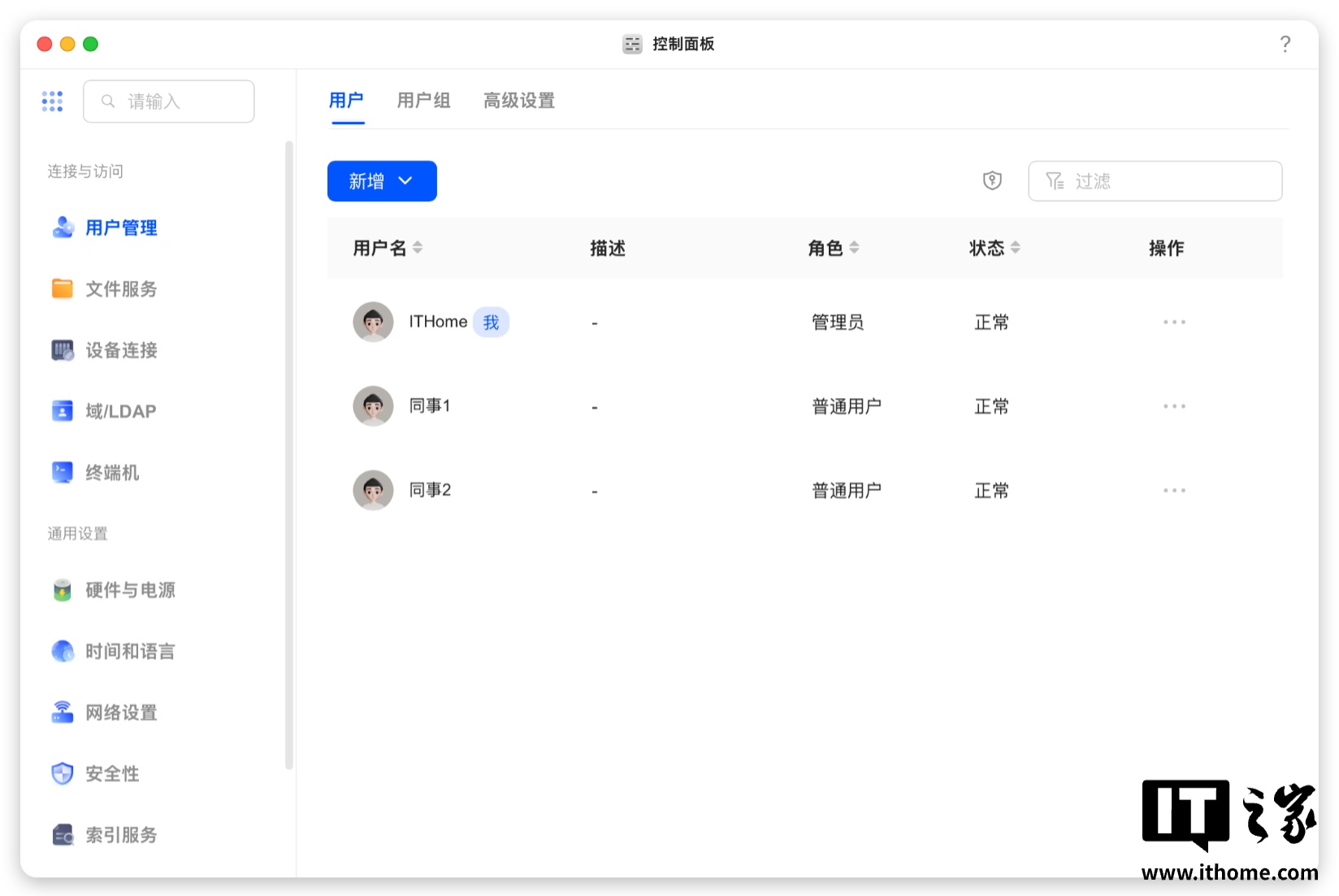Click the 域/LDAP directory icon
Viewport: 1339px width, 896px height.
point(63,411)
